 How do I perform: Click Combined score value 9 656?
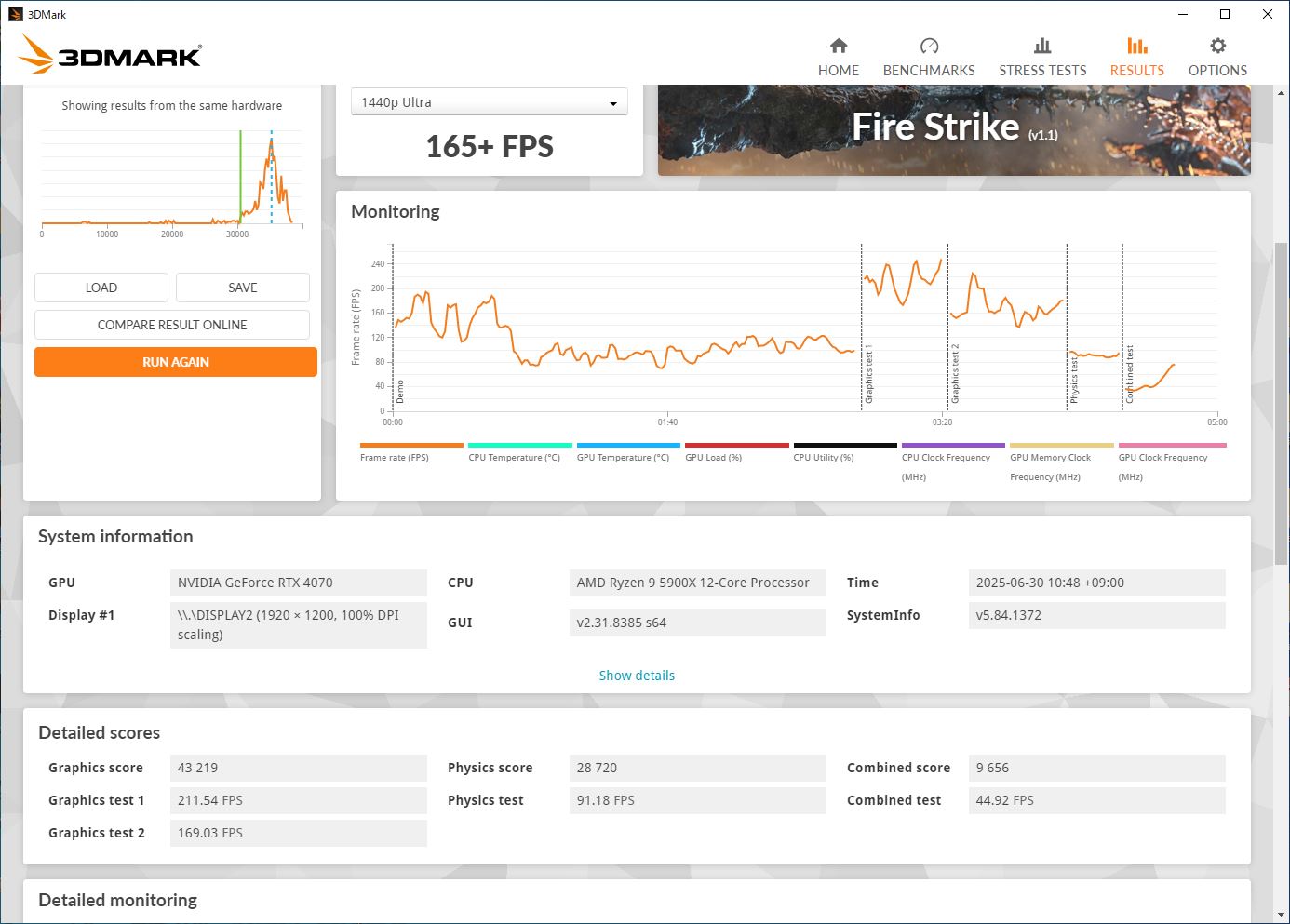pos(1096,768)
